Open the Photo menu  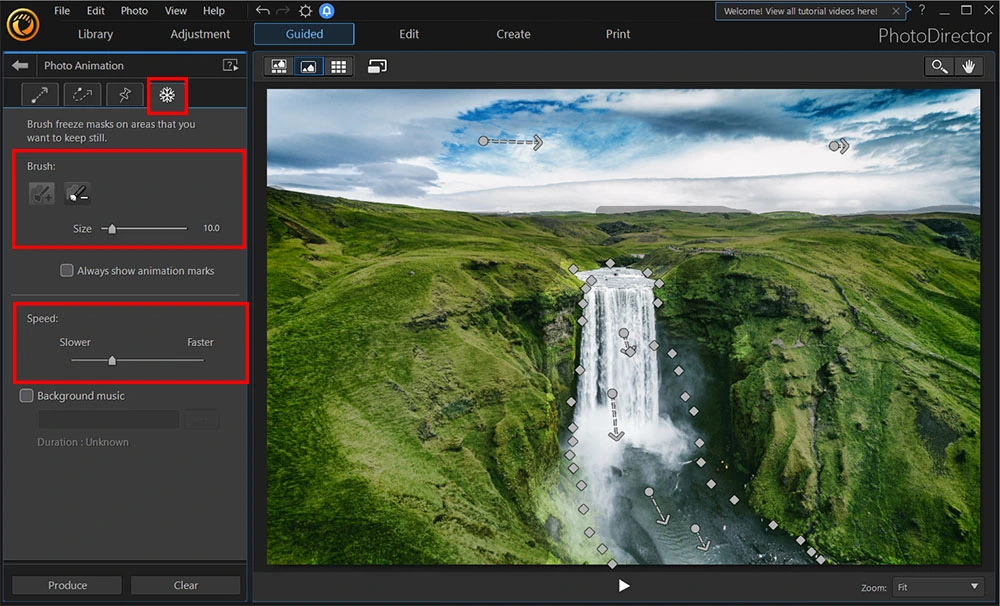tap(134, 10)
